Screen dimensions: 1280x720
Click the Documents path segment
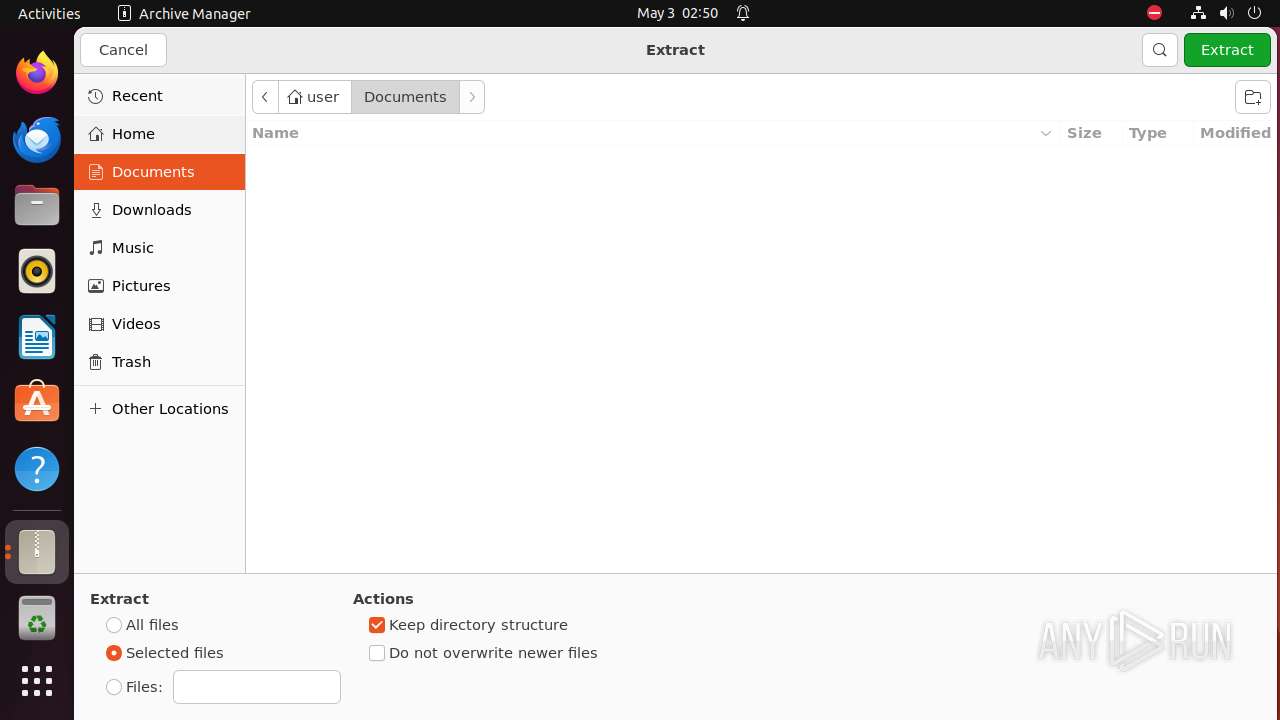405,97
